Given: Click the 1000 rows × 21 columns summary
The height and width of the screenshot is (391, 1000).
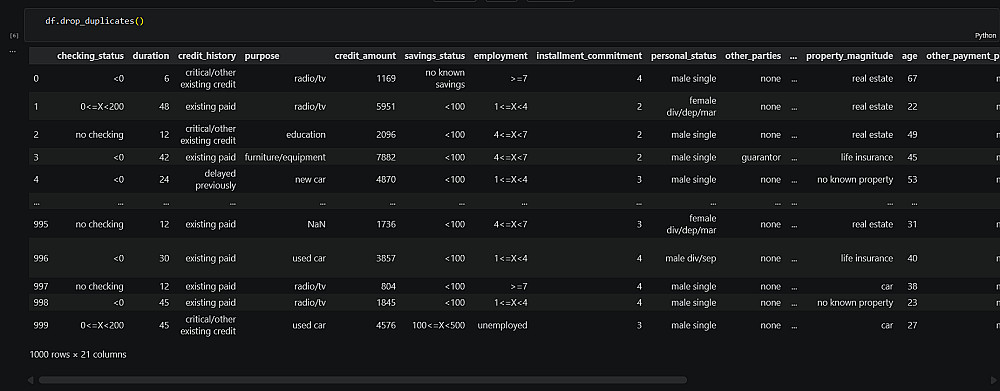Looking at the screenshot, I should click(x=78, y=354).
